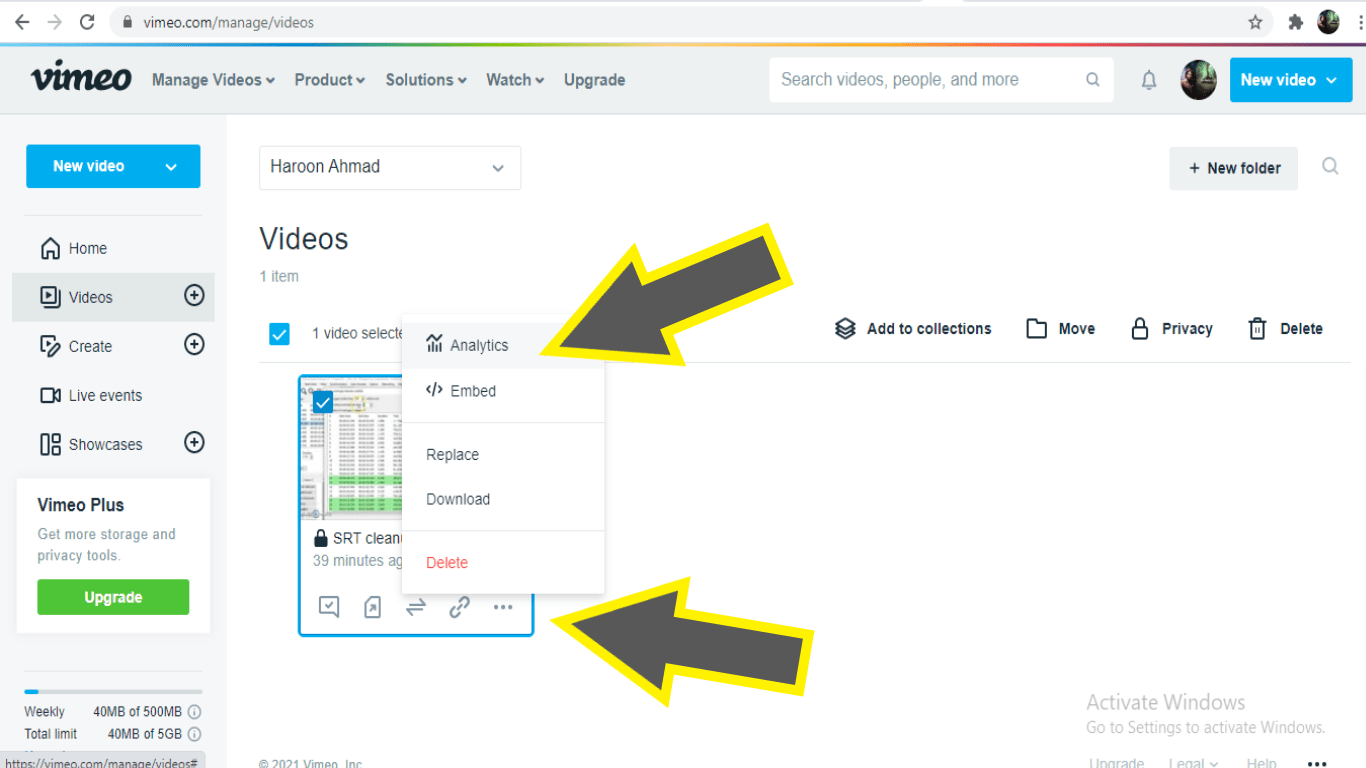The height and width of the screenshot is (768, 1366).
Task: Click the Upgrade link in top navigation
Action: click(x=594, y=80)
